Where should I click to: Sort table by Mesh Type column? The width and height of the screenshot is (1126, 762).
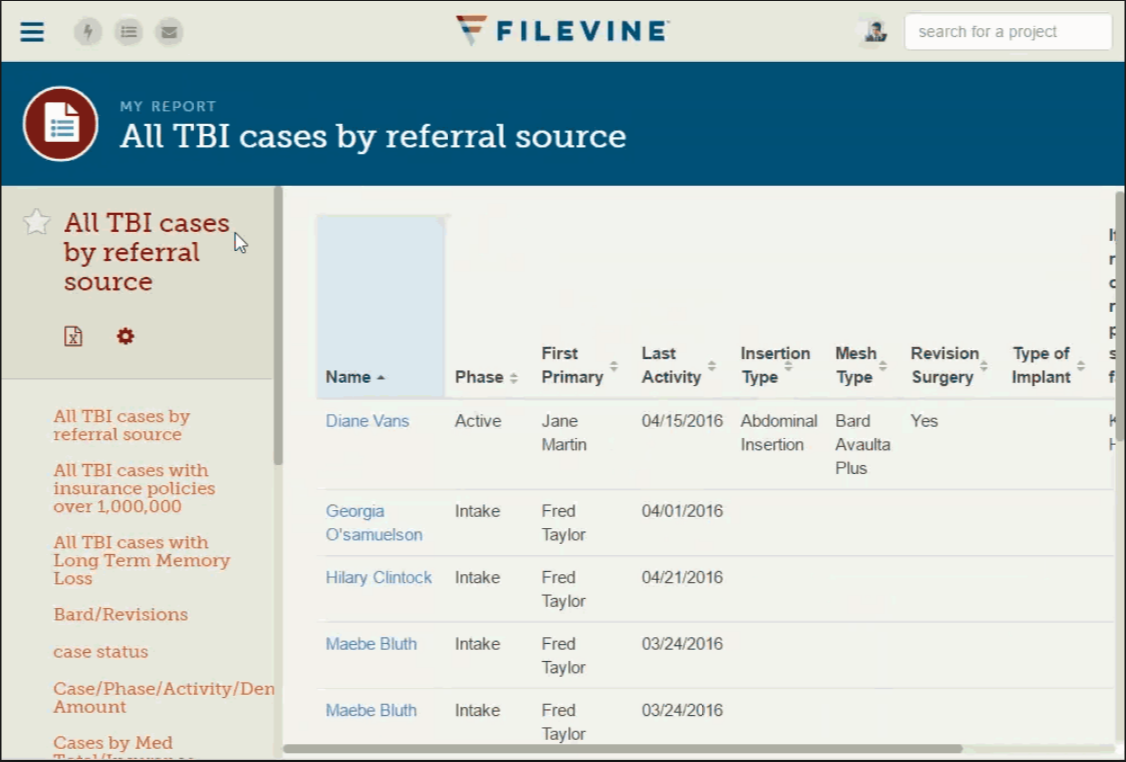861,366
